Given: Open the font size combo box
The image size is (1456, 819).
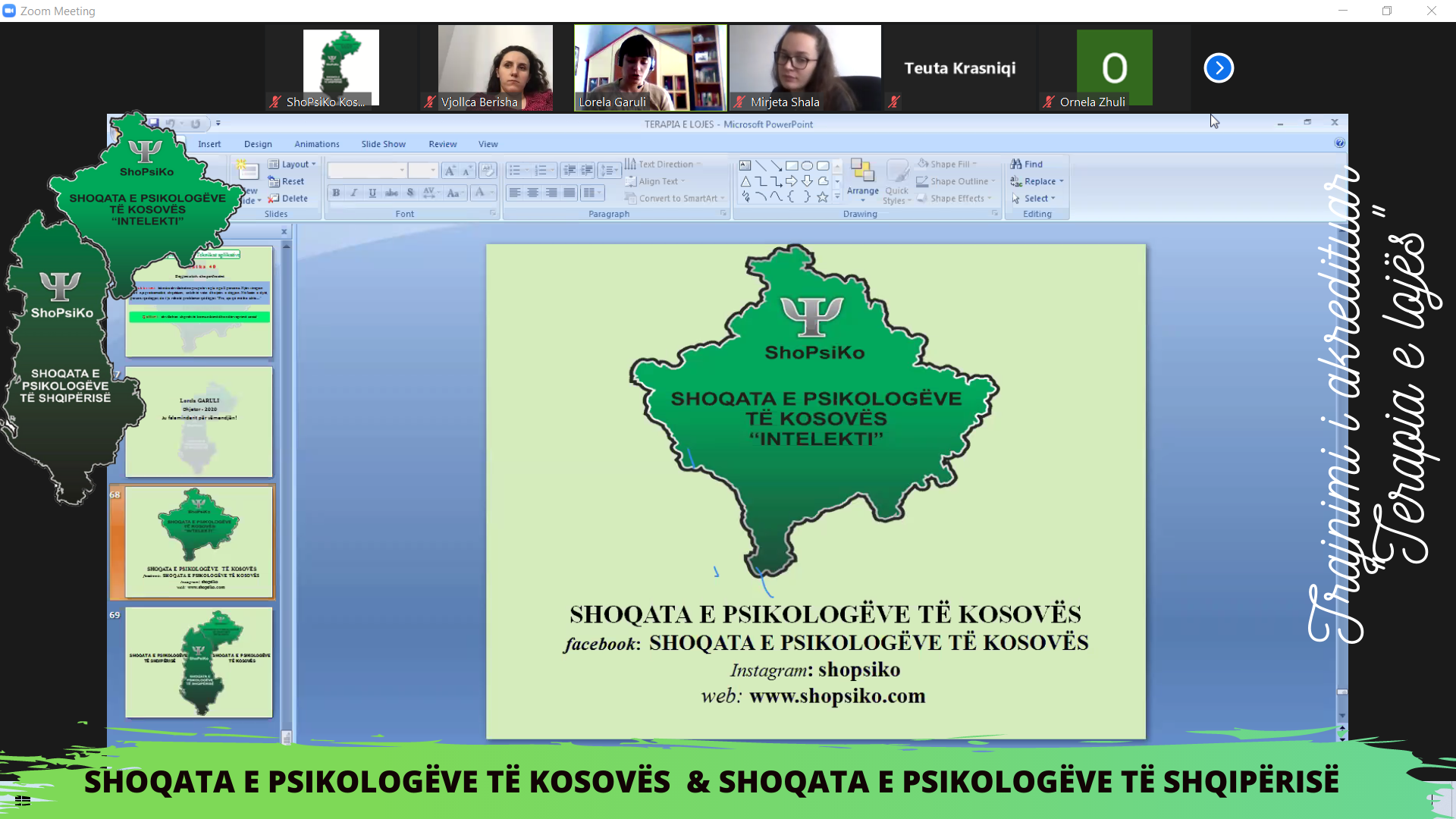Looking at the screenshot, I should point(423,171).
